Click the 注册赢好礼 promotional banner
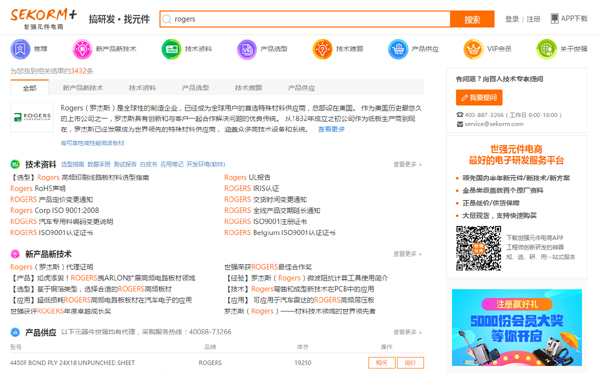The image size is (600, 373). click(x=517, y=327)
